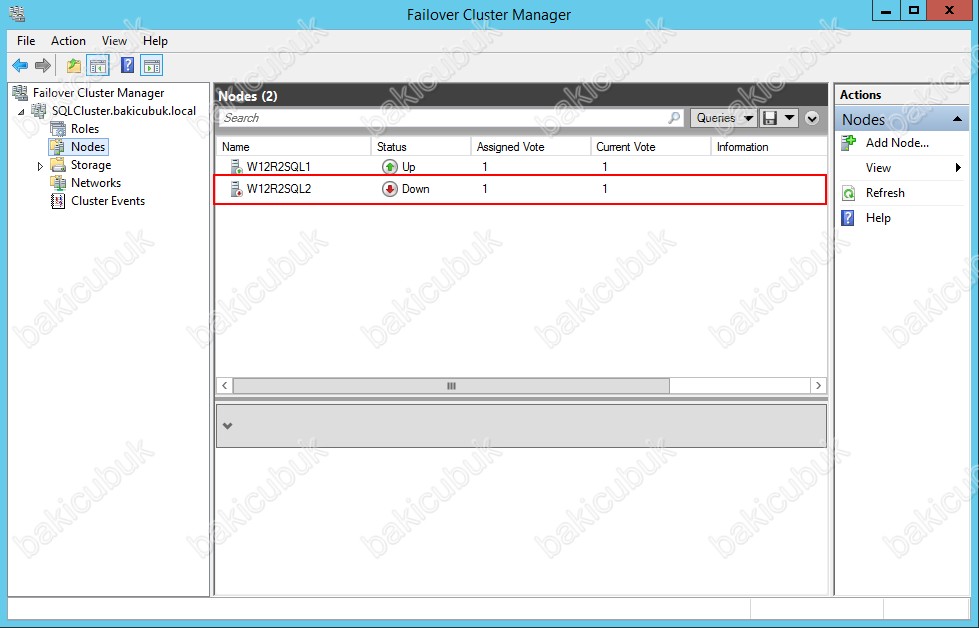Click the red Down status icon
Screen dimensions: 979x628
pyautogui.click(x=390, y=189)
